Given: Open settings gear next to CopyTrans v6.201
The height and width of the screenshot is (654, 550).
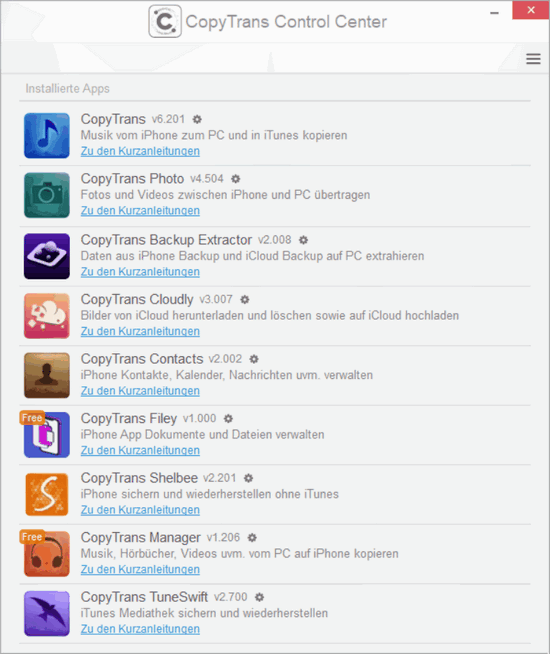Looking at the screenshot, I should [x=197, y=119].
